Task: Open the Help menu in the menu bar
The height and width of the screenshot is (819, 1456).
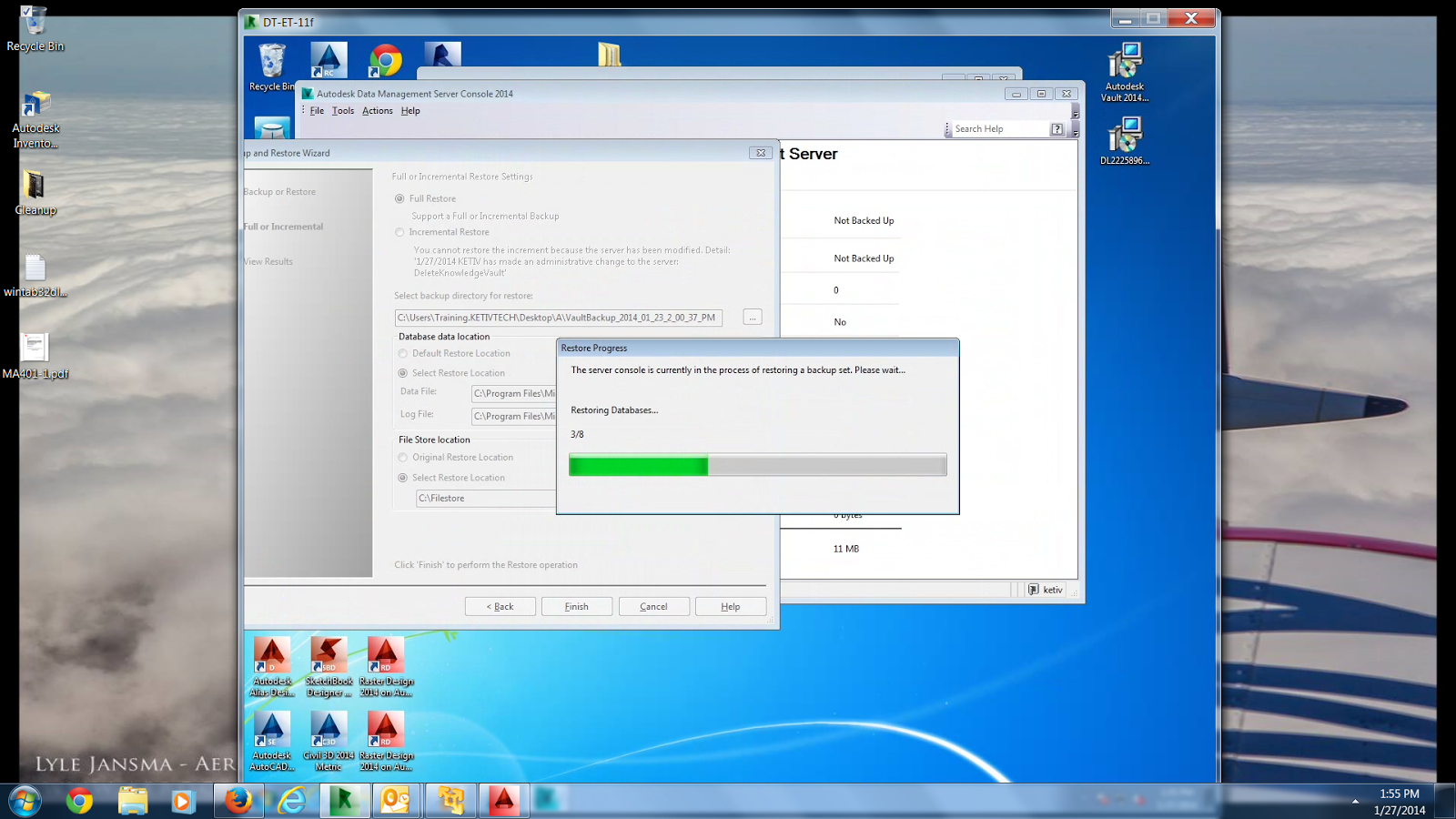Action: click(x=410, y=111)
